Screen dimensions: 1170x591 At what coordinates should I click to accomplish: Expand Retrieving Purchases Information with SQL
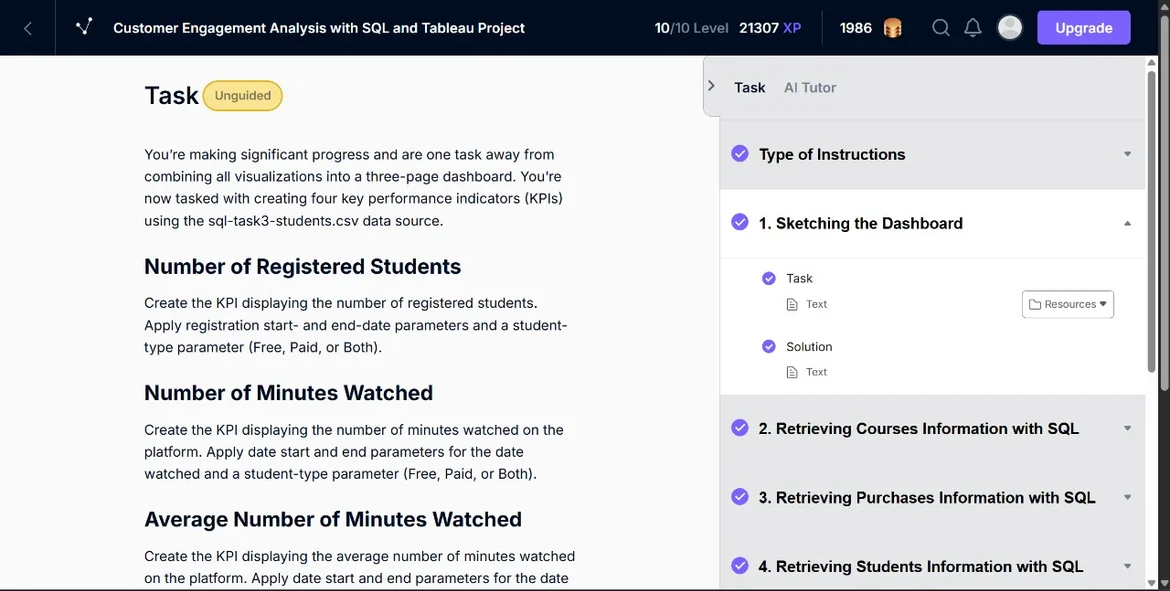(x=1127, y=497)
